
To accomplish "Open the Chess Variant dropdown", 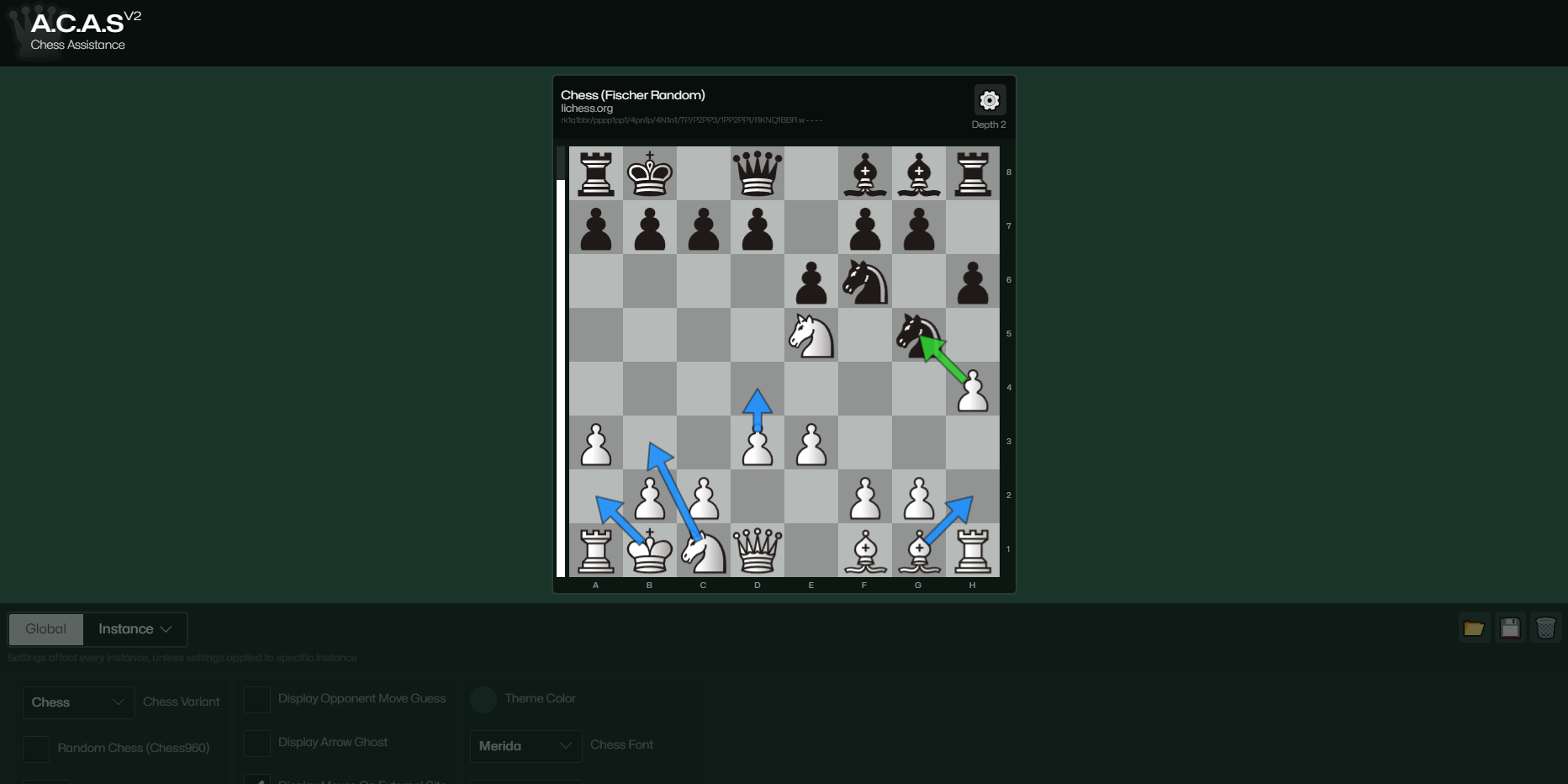I will [77, 702].
